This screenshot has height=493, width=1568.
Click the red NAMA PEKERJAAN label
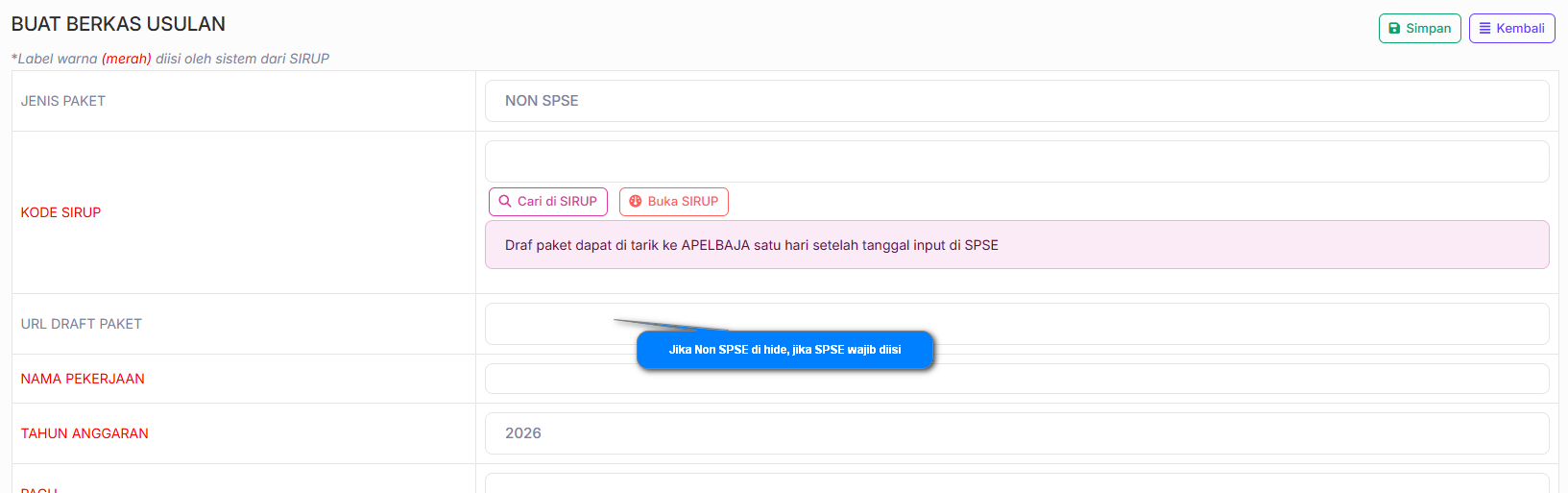(x=83, y=379)
